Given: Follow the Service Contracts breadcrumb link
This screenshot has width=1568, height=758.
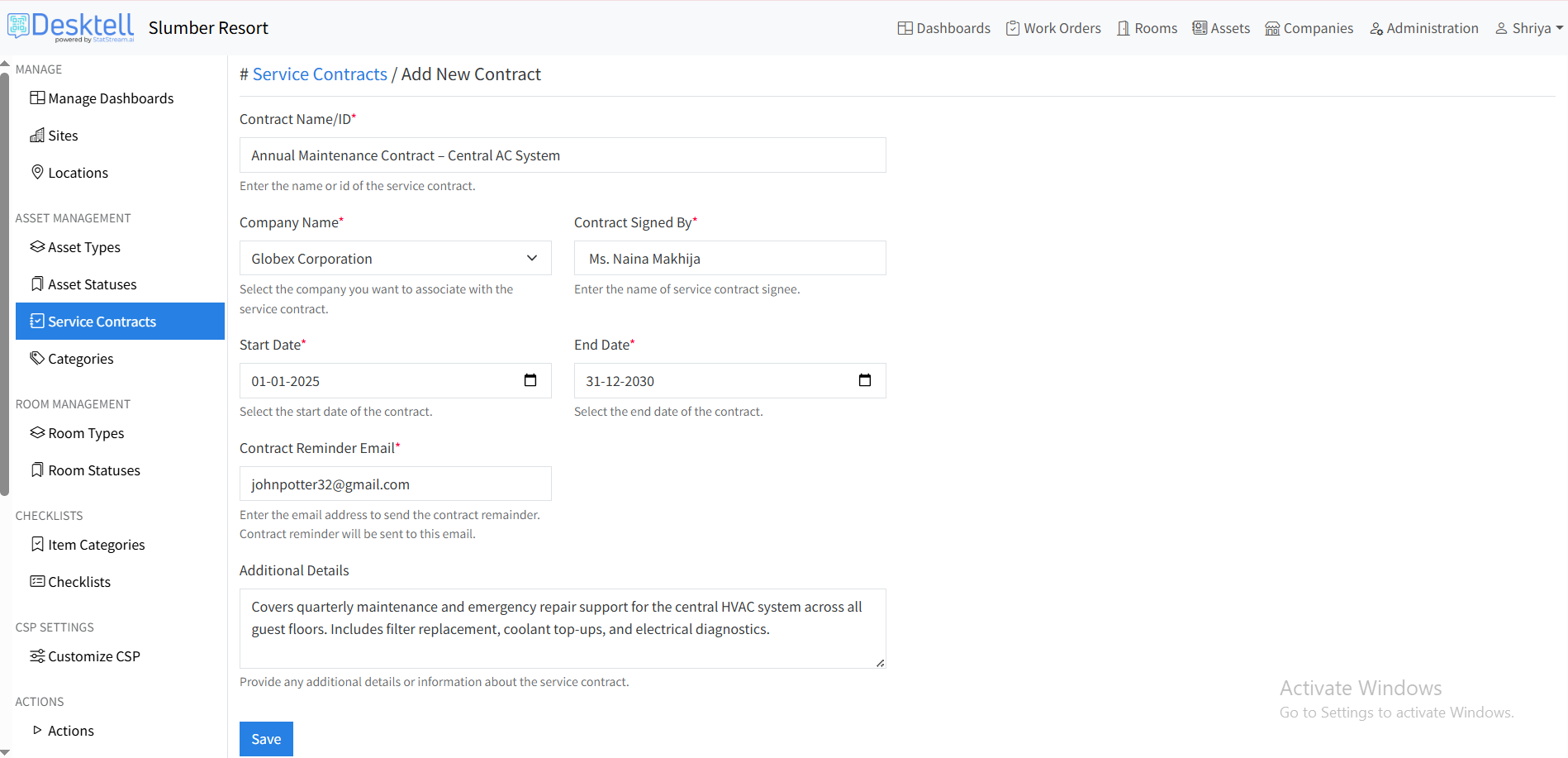Looking at the screenshot, I should 320,74.
